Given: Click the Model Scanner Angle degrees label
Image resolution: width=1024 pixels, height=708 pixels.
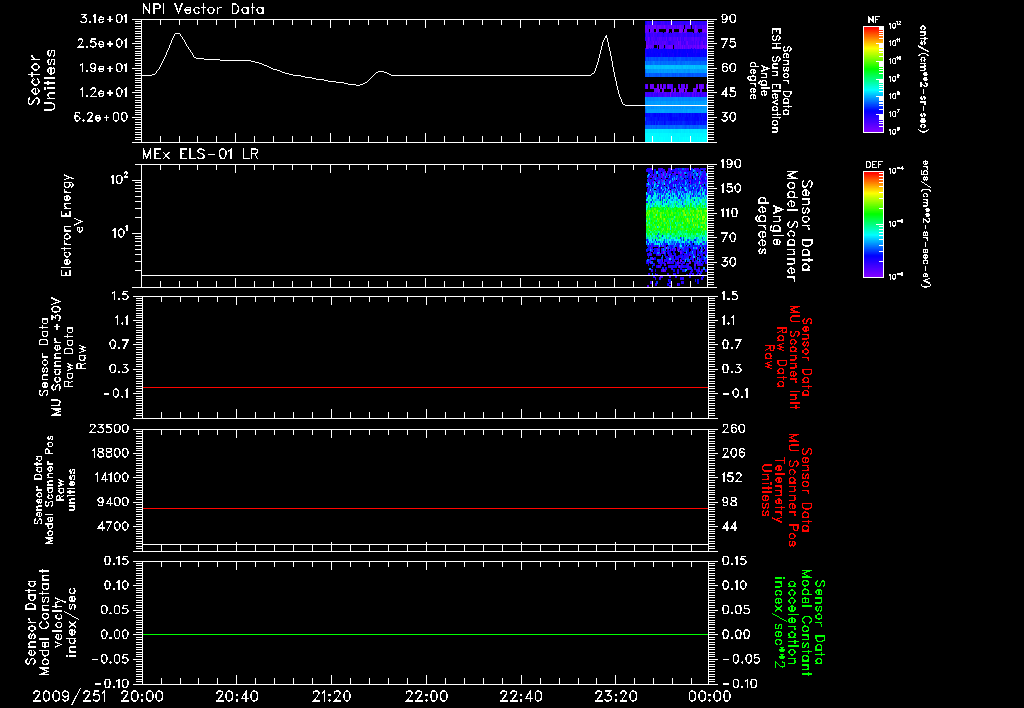Looking at the screenshot, I should point(784,226).
